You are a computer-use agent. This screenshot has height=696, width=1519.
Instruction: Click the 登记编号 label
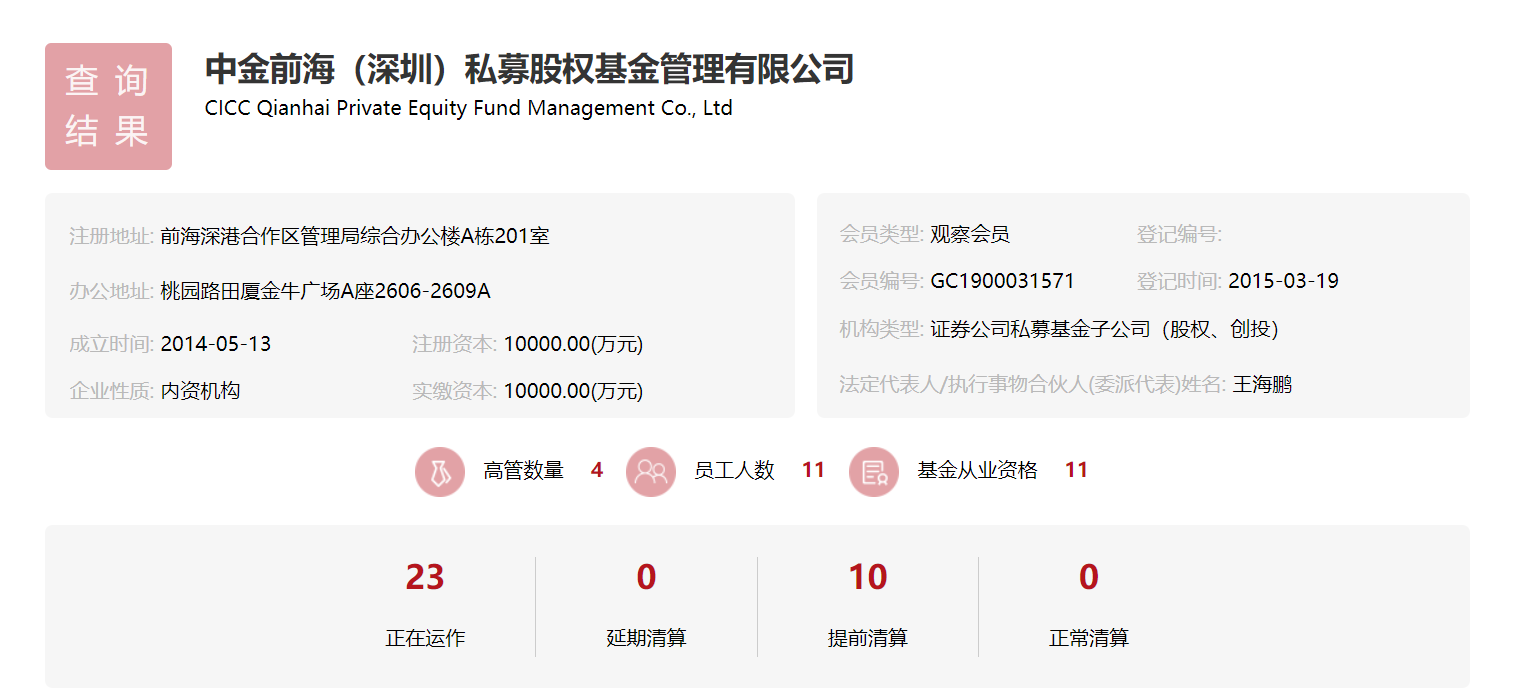click(x=1179, y=235)
